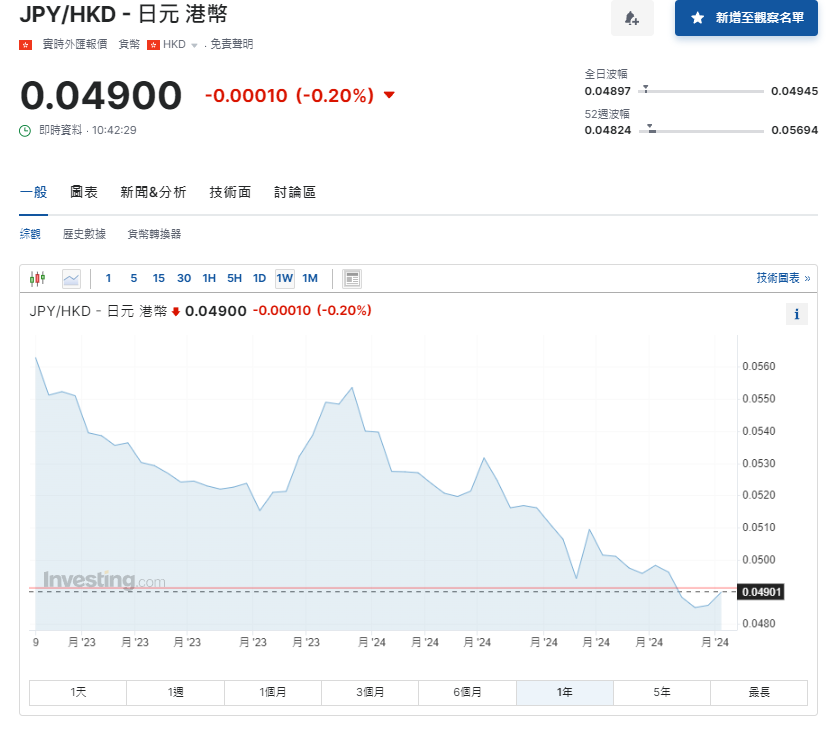Open the 新聞&分析 tab
Screen dimensions: 832x738
[x=153, y=192]
